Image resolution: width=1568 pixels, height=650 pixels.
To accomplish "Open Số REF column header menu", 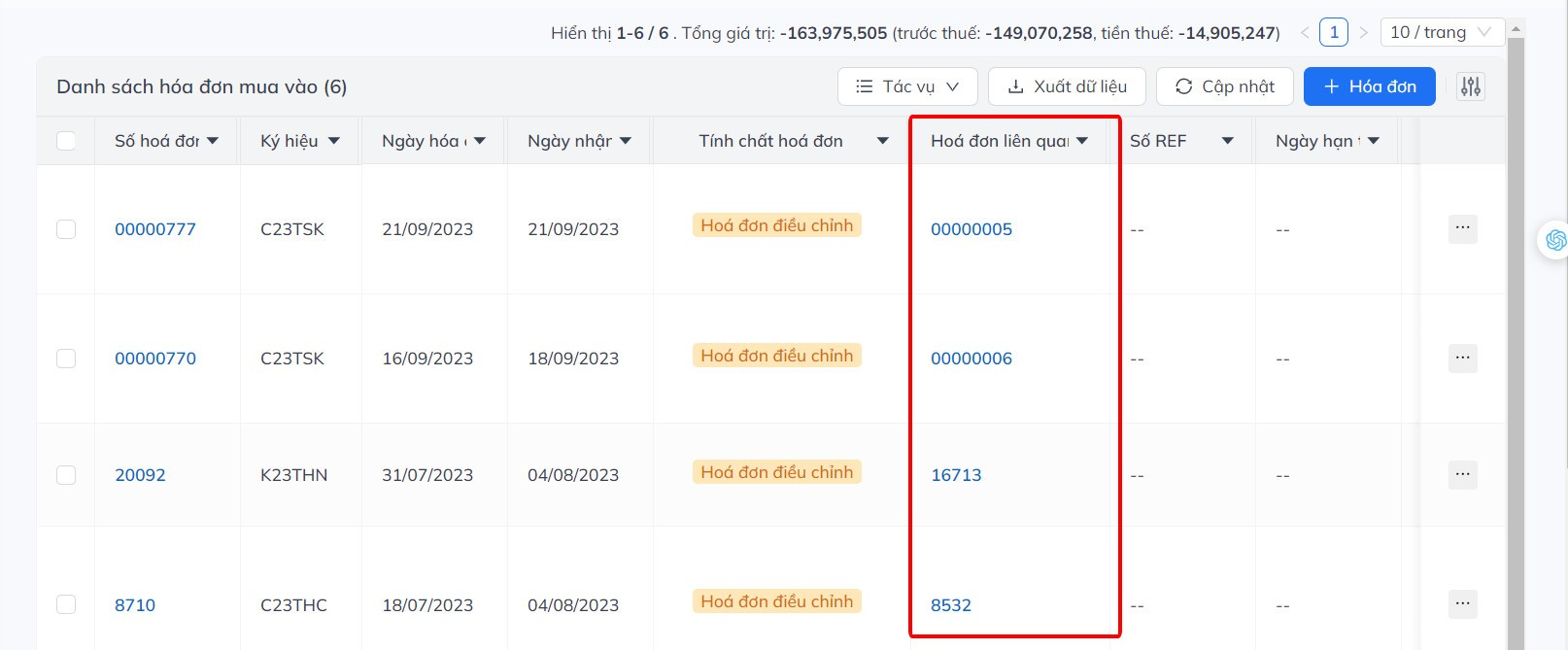I will (1227, 141).
